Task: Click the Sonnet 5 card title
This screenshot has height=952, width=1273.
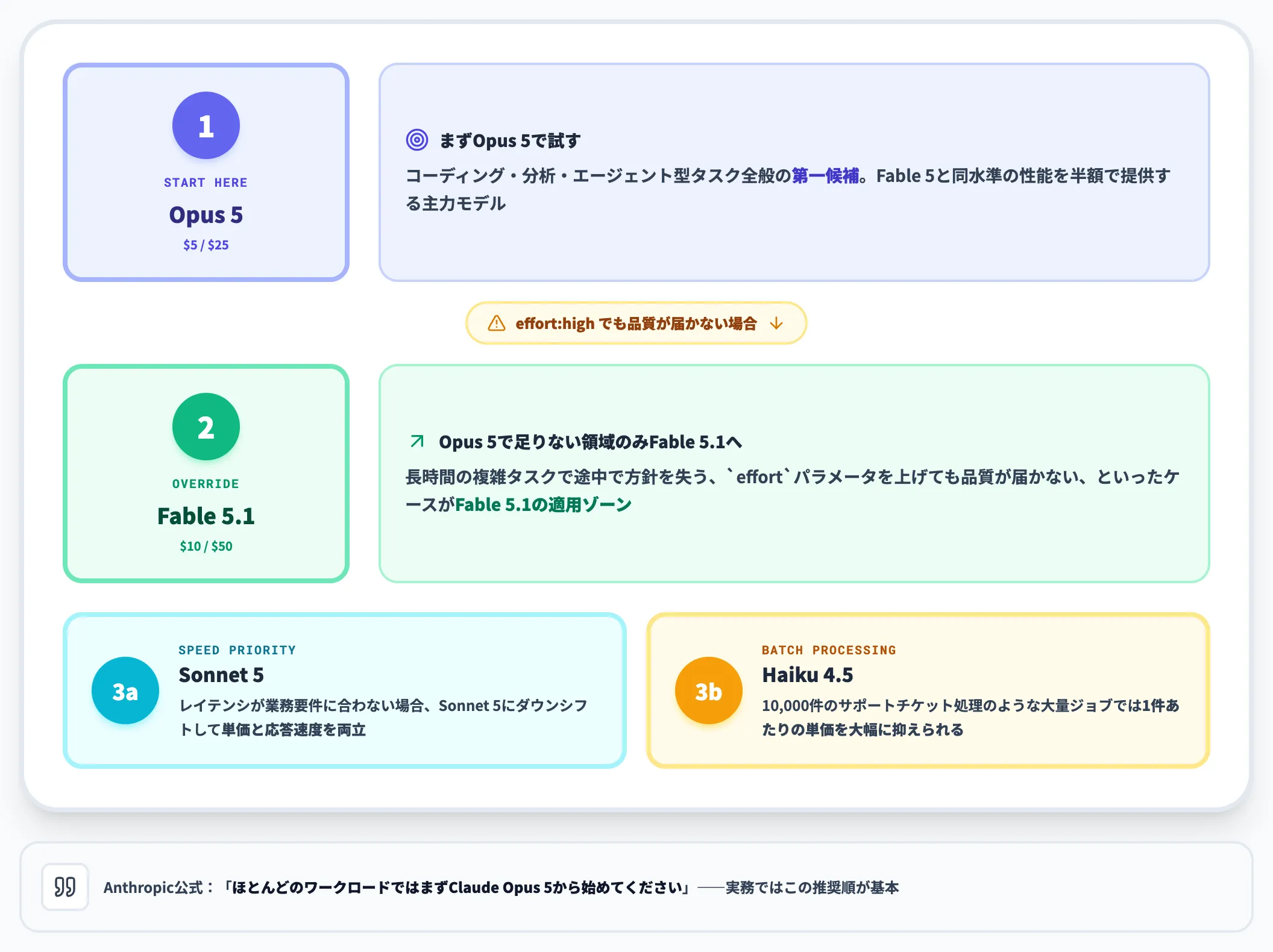Action: pyautogui.click(x=221, y=675)
